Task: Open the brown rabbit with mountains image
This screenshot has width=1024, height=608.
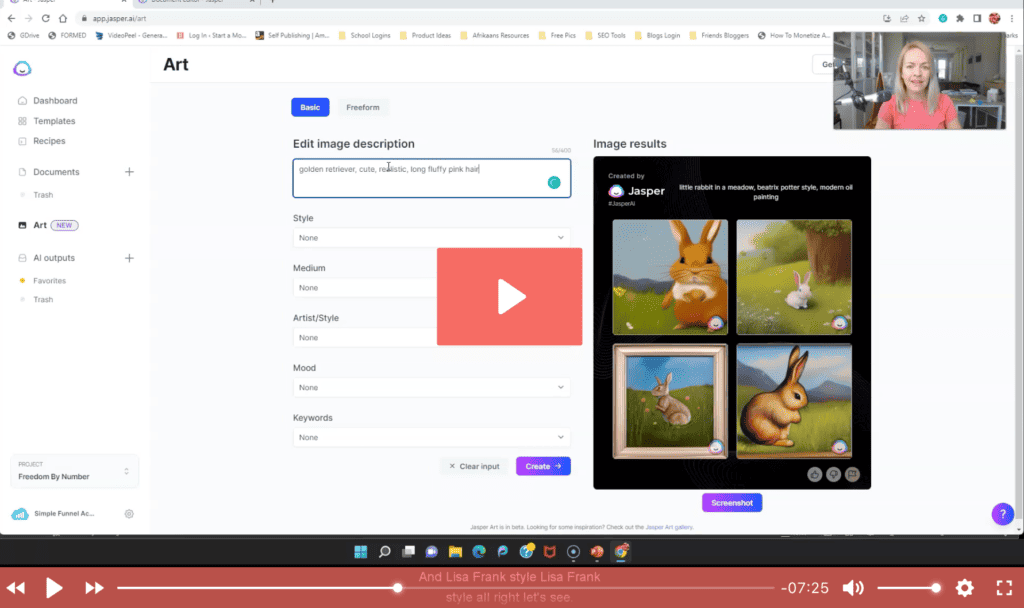Action: (x=794, y=401)
